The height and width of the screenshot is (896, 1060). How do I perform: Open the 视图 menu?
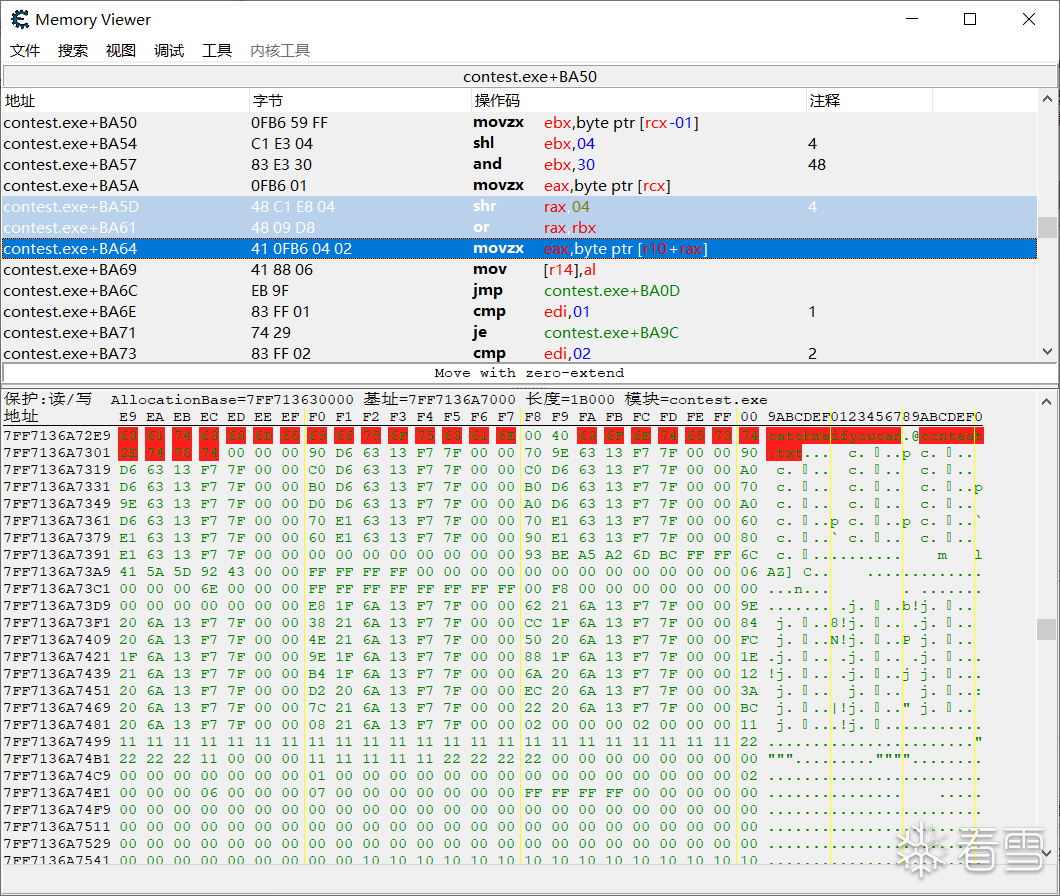click(x=121, y=51)
